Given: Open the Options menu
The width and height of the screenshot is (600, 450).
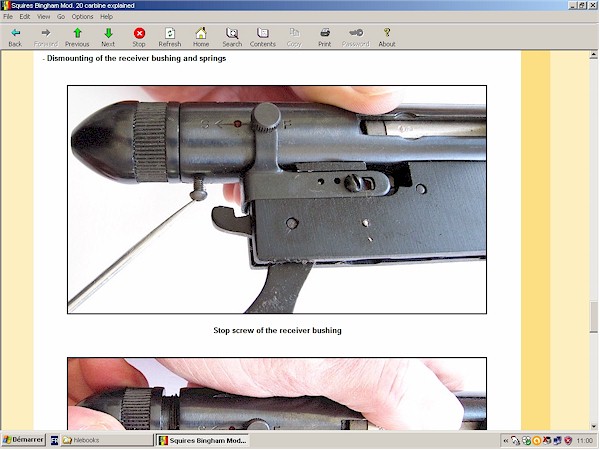Looking at the screenshot, I should (83, 17).
